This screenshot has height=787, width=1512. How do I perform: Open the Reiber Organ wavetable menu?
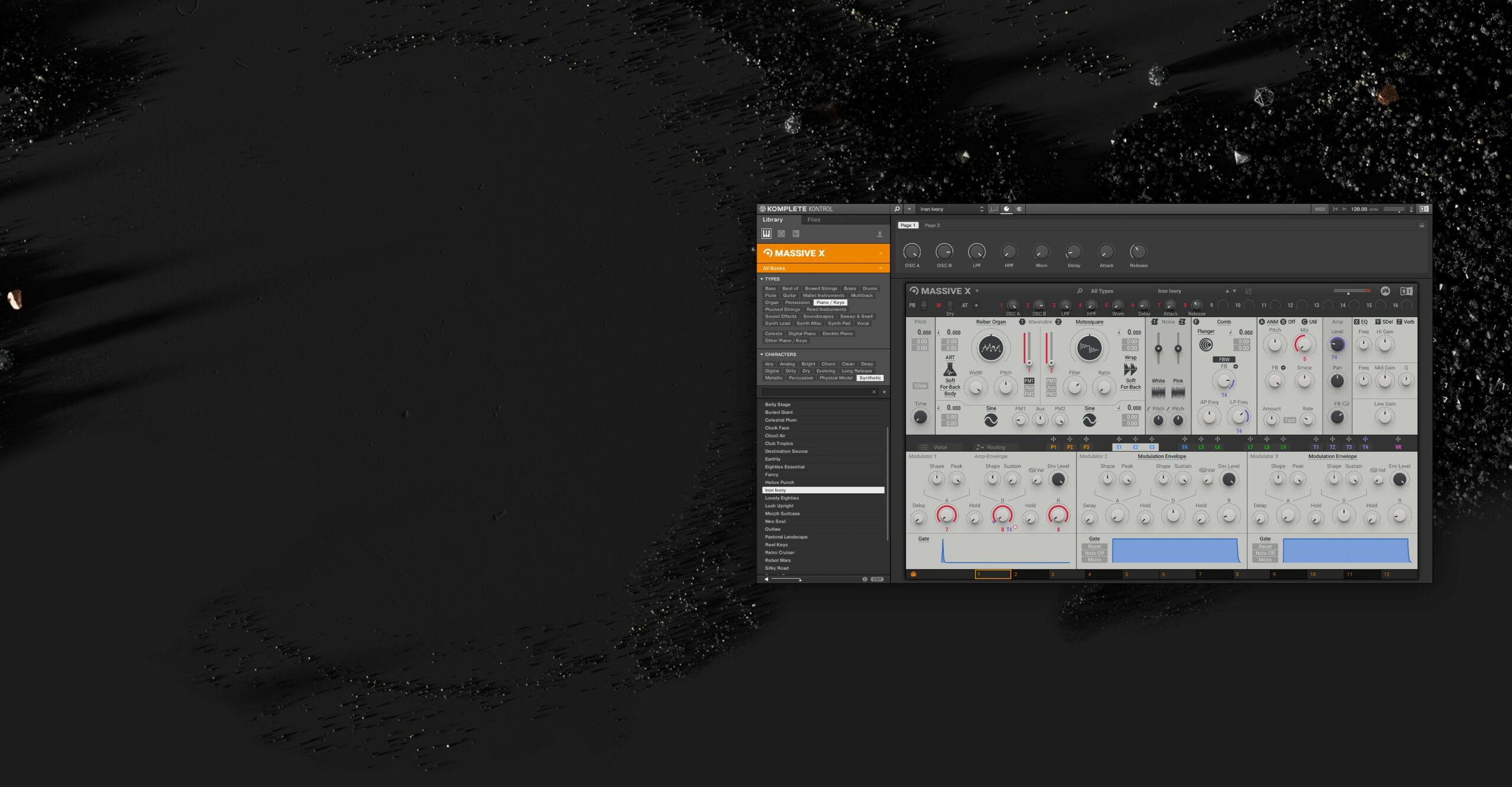990,322
